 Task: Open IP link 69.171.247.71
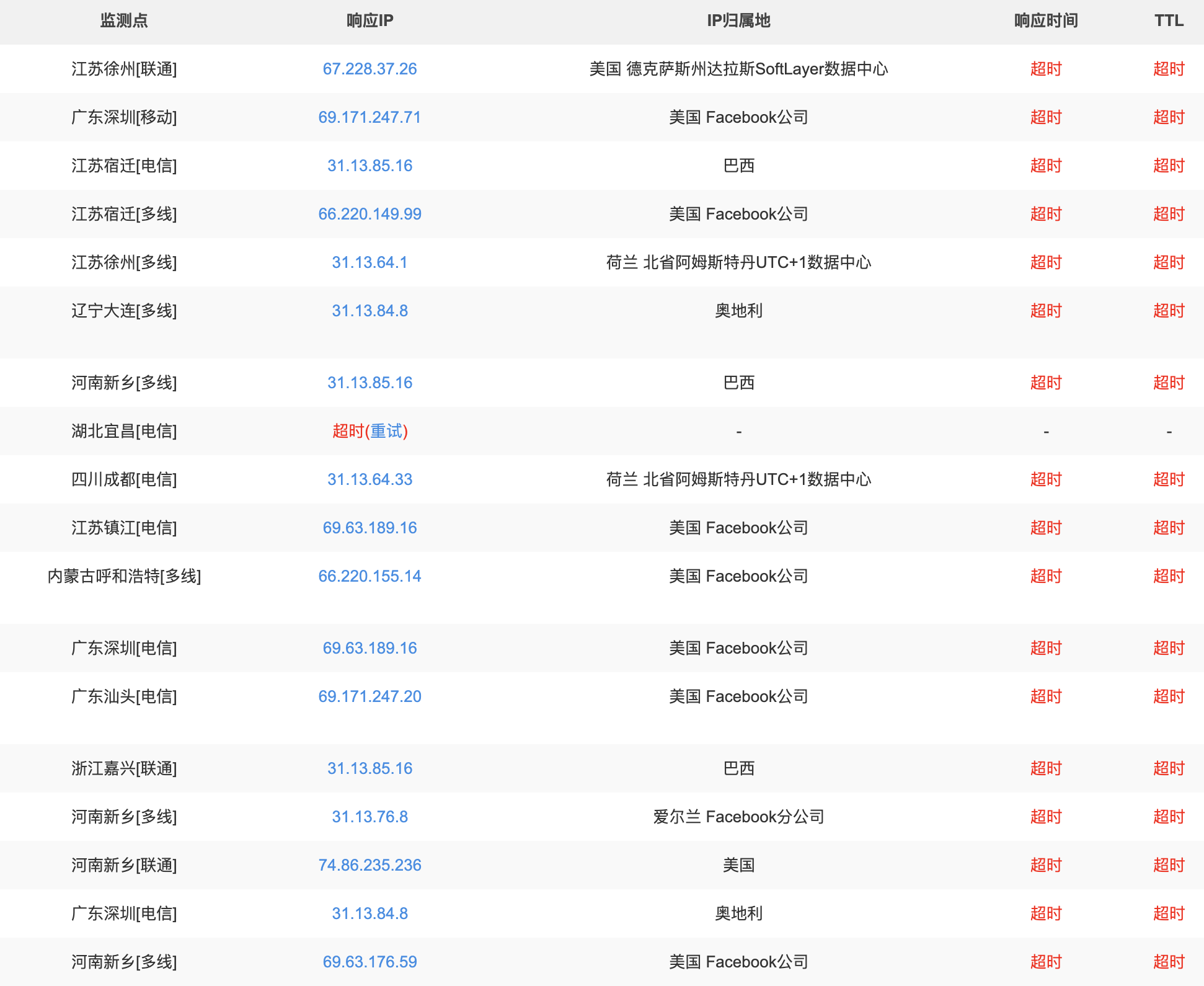pos(370,117)
